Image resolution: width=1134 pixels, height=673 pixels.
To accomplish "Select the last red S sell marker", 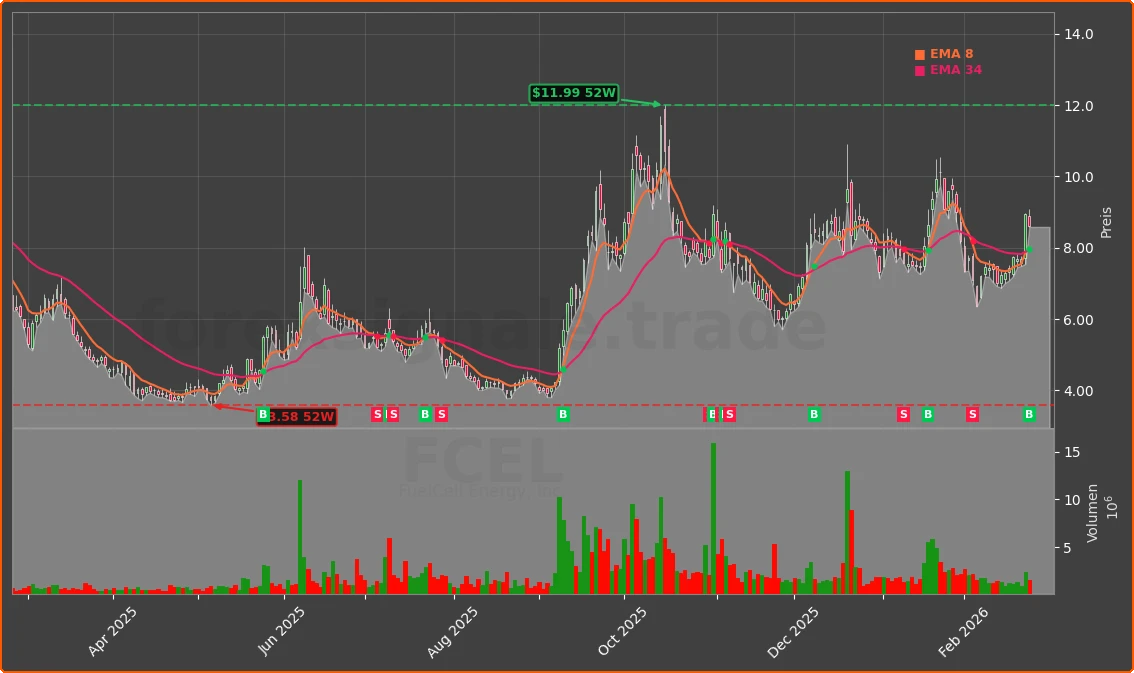I will tap(972, 415).
